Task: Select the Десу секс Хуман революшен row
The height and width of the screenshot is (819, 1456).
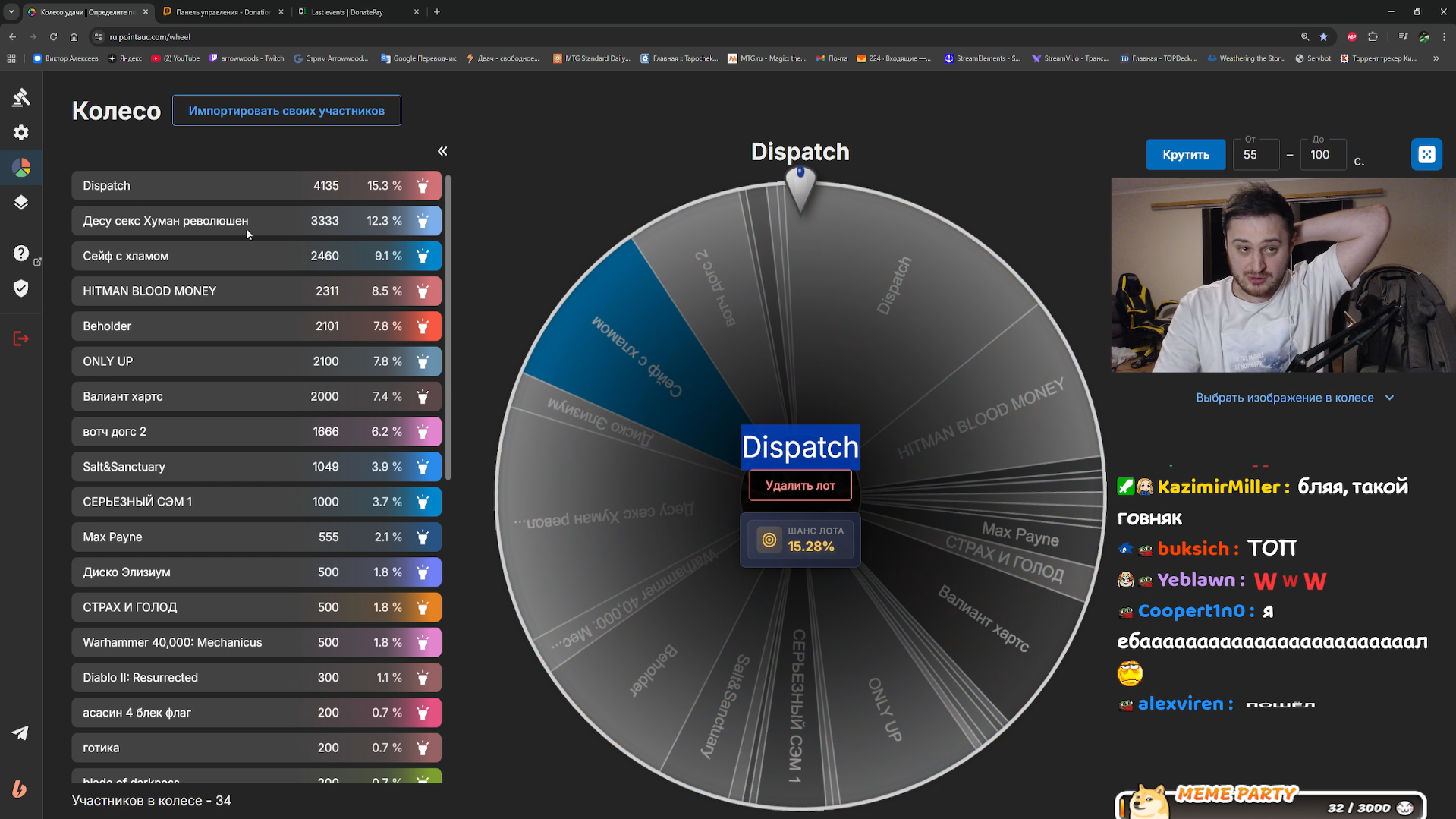Action: 256,221
